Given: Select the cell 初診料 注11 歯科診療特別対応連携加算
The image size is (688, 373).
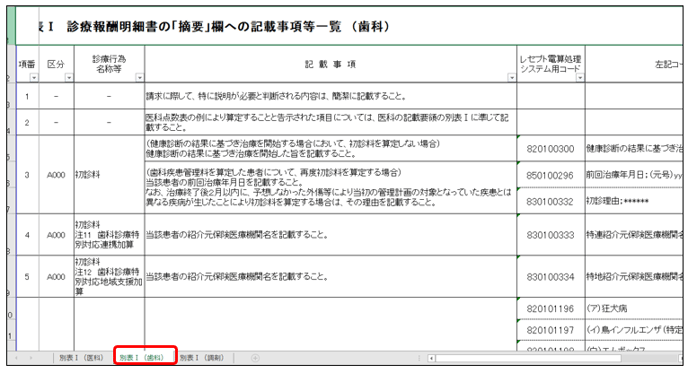Looking at the screenshot, I should 109,235.
